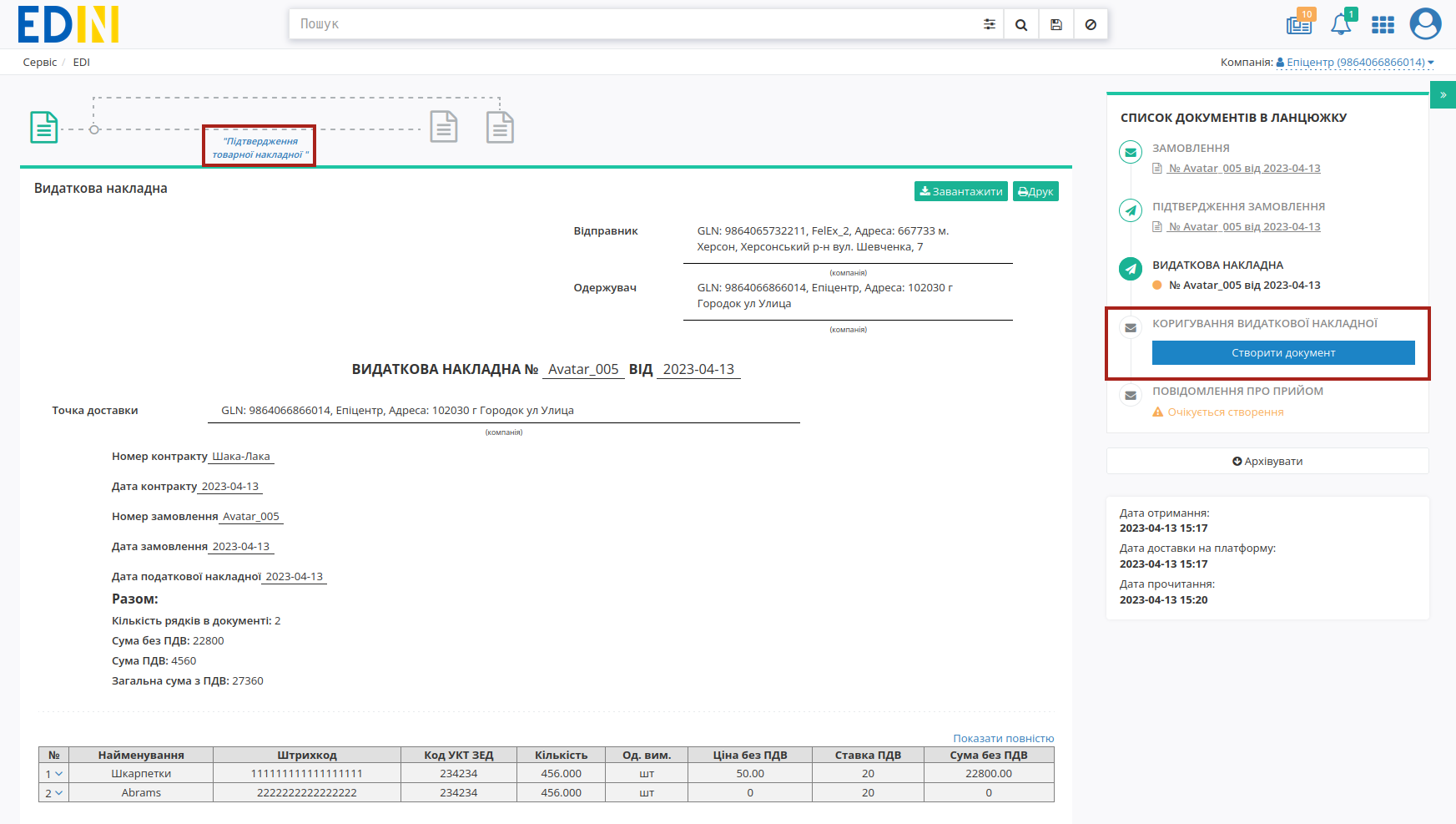Image resolution: width=1456 pixels, height=824 pixels.
Task: Click invoice number field Avatar_005 in title
Action: [x=583, y=369]
